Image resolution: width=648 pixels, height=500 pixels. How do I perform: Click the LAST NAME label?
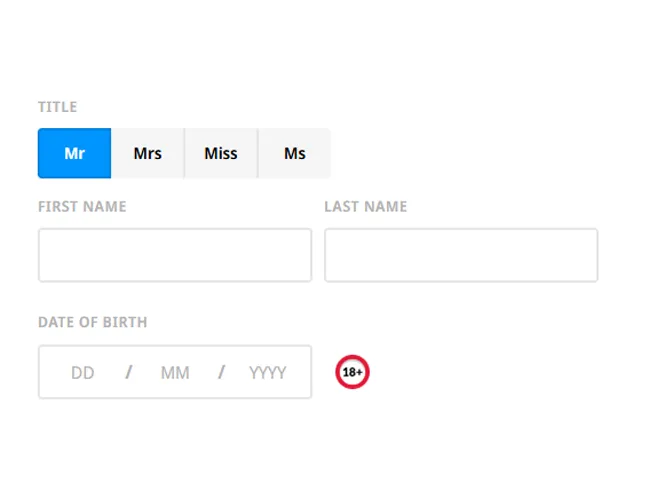click(x=365, y=207)
